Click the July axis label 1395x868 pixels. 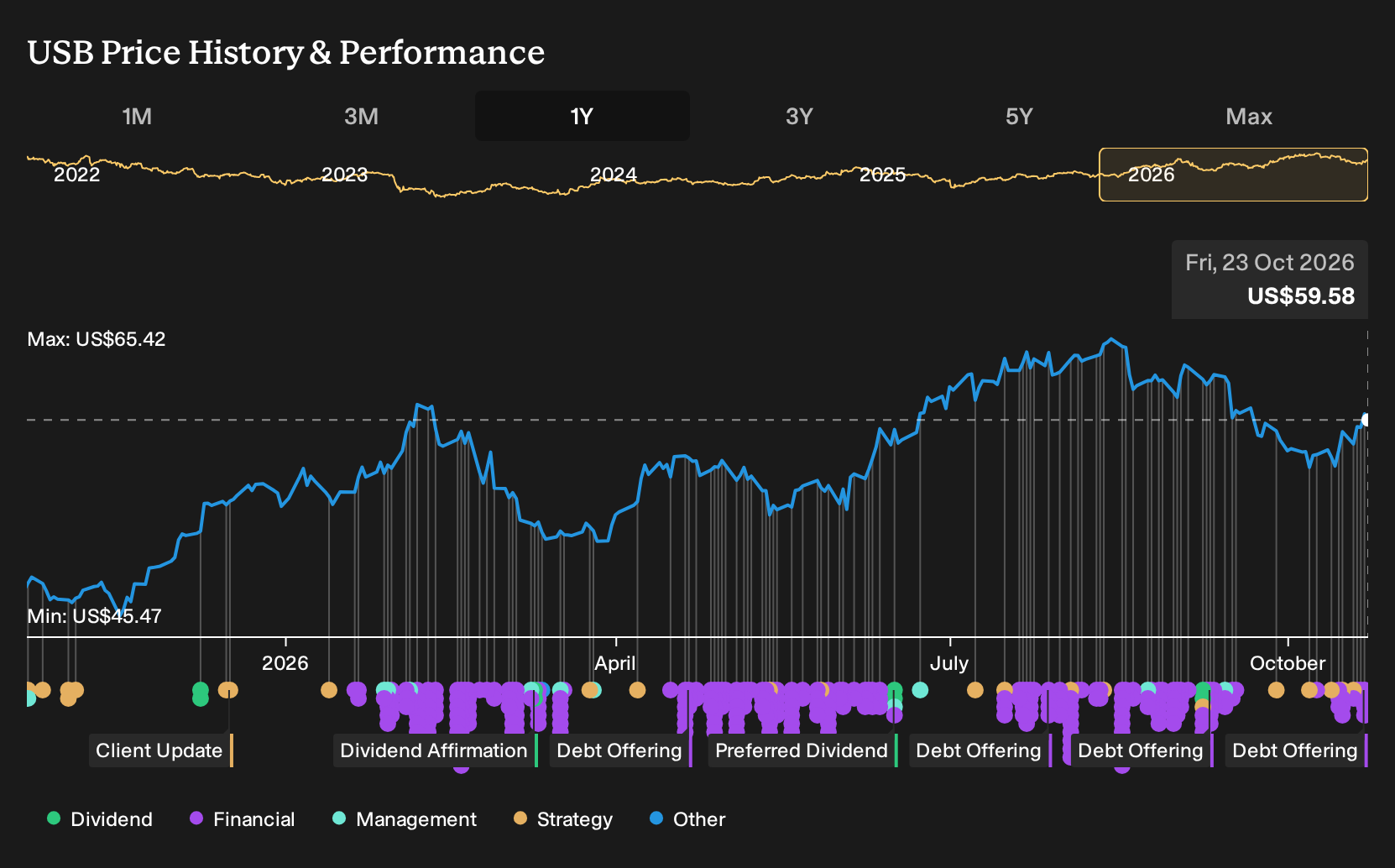[x=949, y=663]
